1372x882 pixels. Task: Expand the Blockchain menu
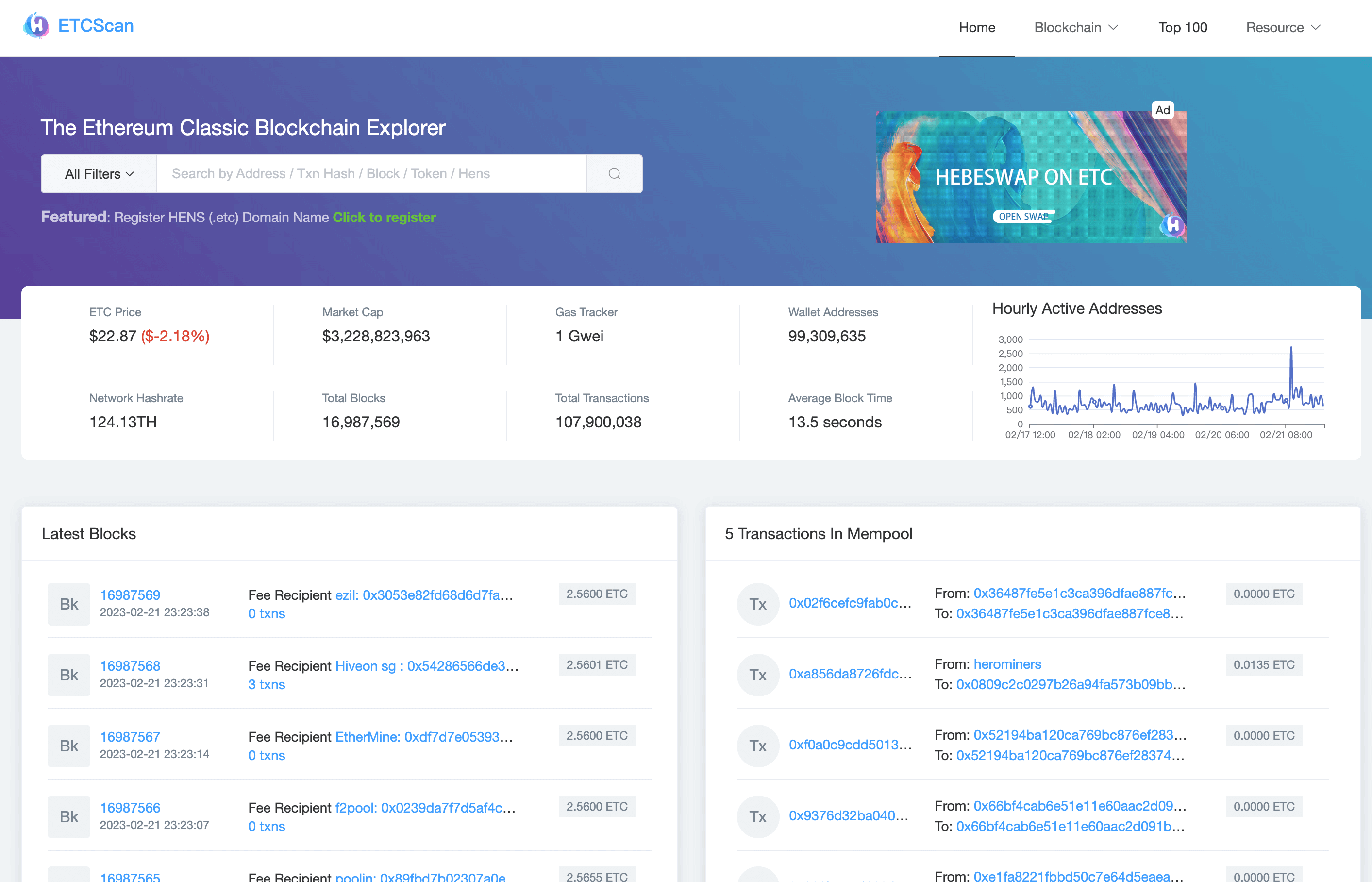tap(1075, 28)
